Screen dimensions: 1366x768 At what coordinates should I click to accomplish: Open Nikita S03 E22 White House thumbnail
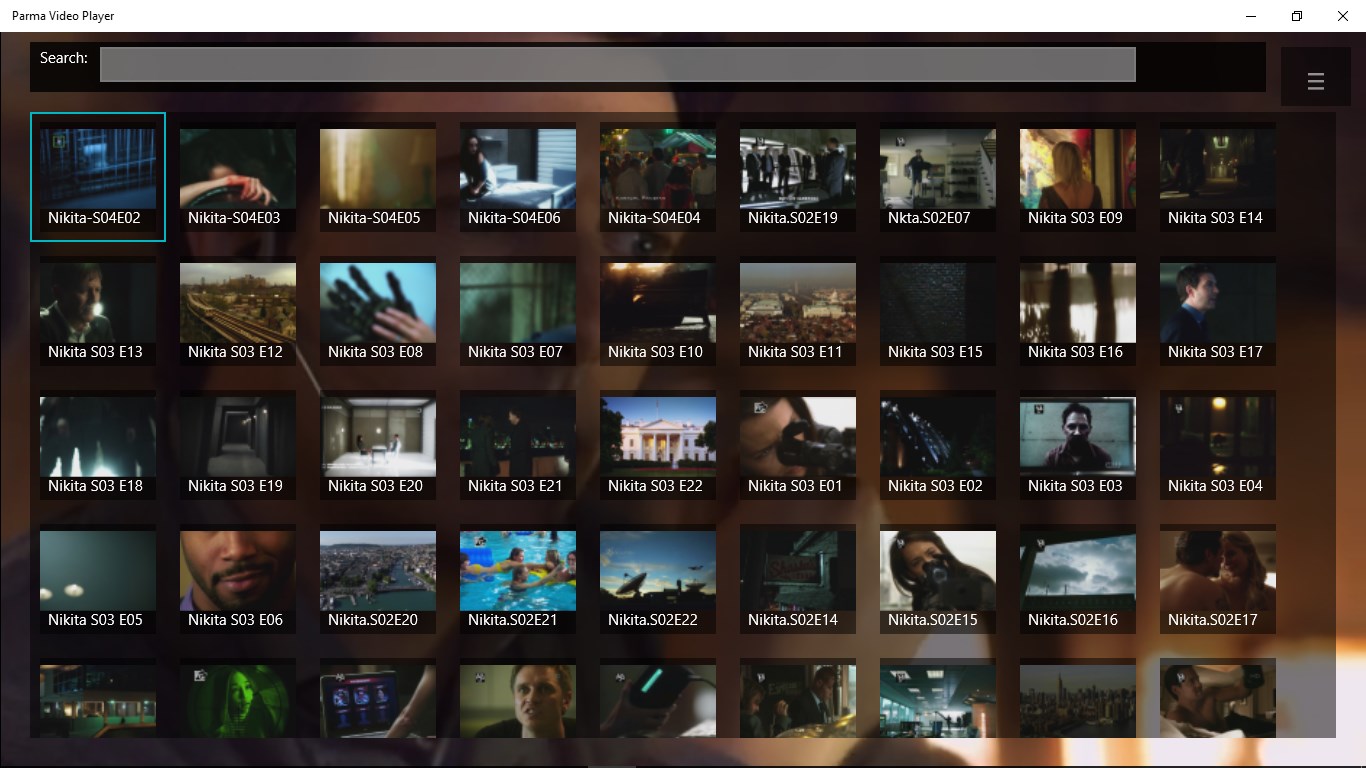coord(658,445)
